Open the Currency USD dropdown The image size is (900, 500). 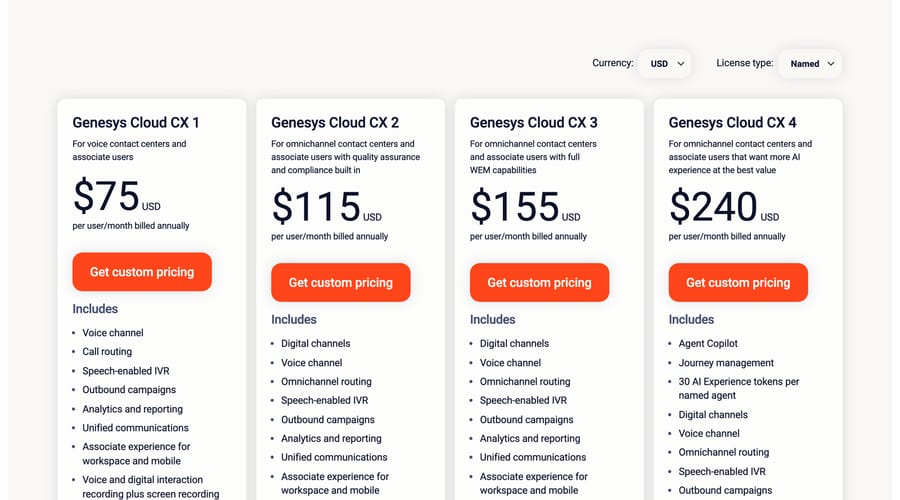click(665, 64)
